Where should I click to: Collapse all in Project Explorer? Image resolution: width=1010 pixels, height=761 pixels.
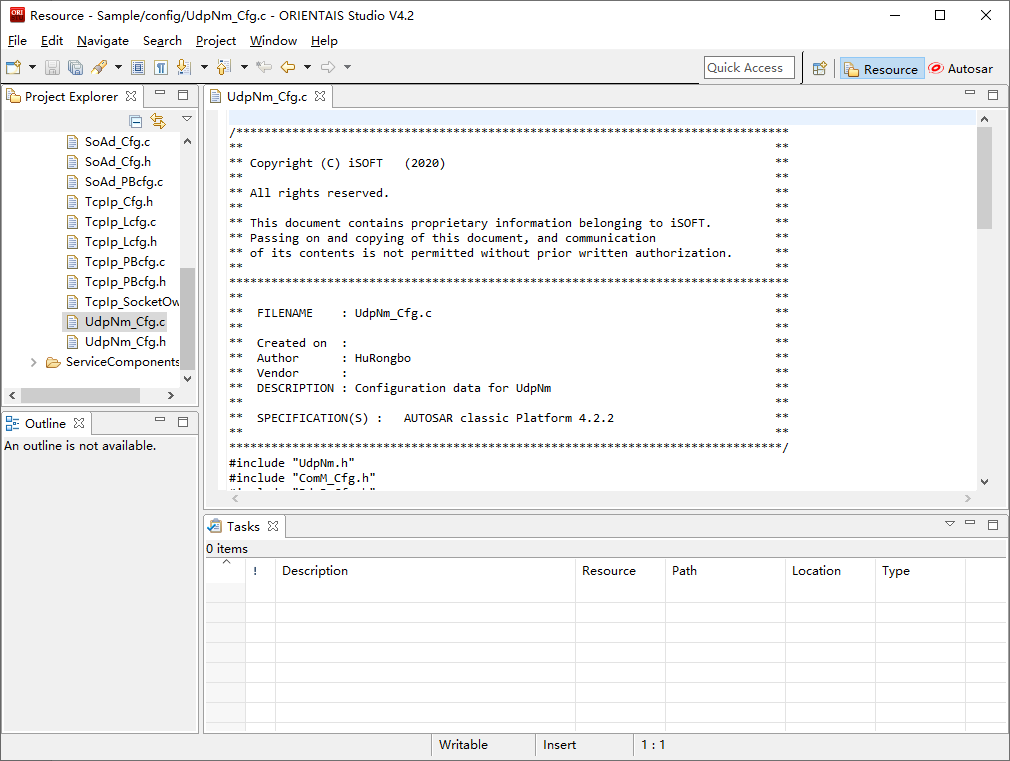(x=136, y=121)
